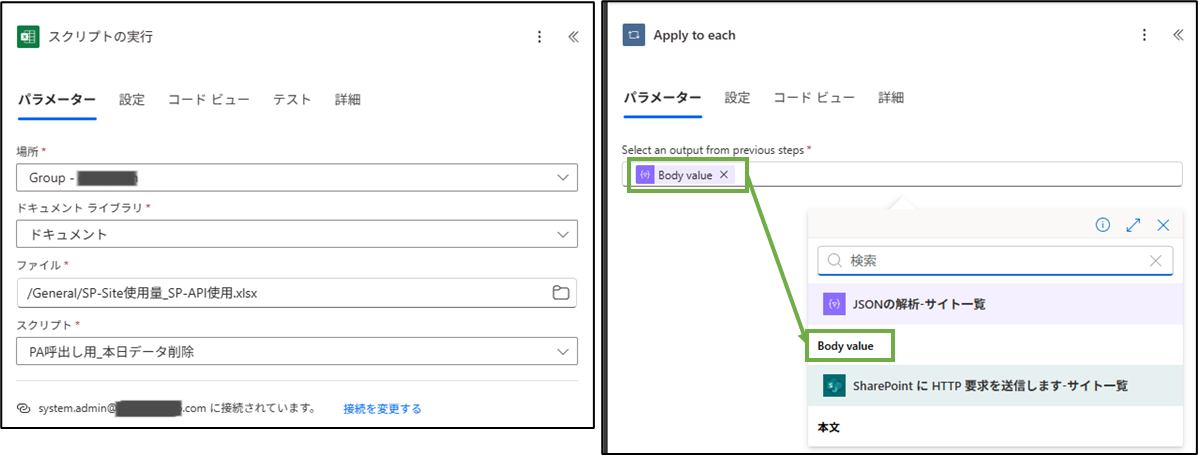1198x455 pixels.
Task: Remove the Body value token with its X
Action: 724,175
